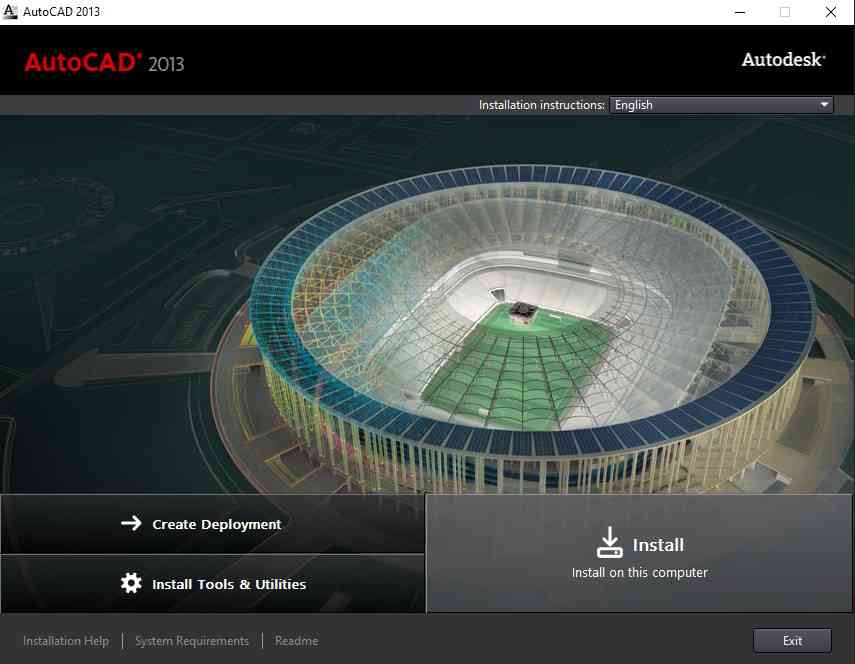855x664 pixels.
Task: Select the English language combo box
Action: pyautogui.click(x=721, y=105)
